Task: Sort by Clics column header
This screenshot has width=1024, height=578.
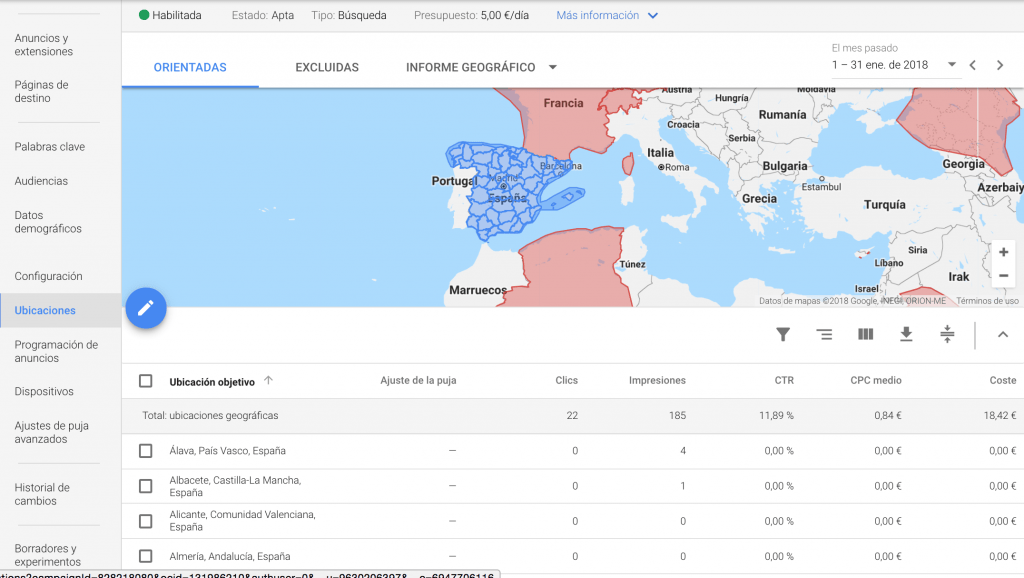Action: coord(566,380)
